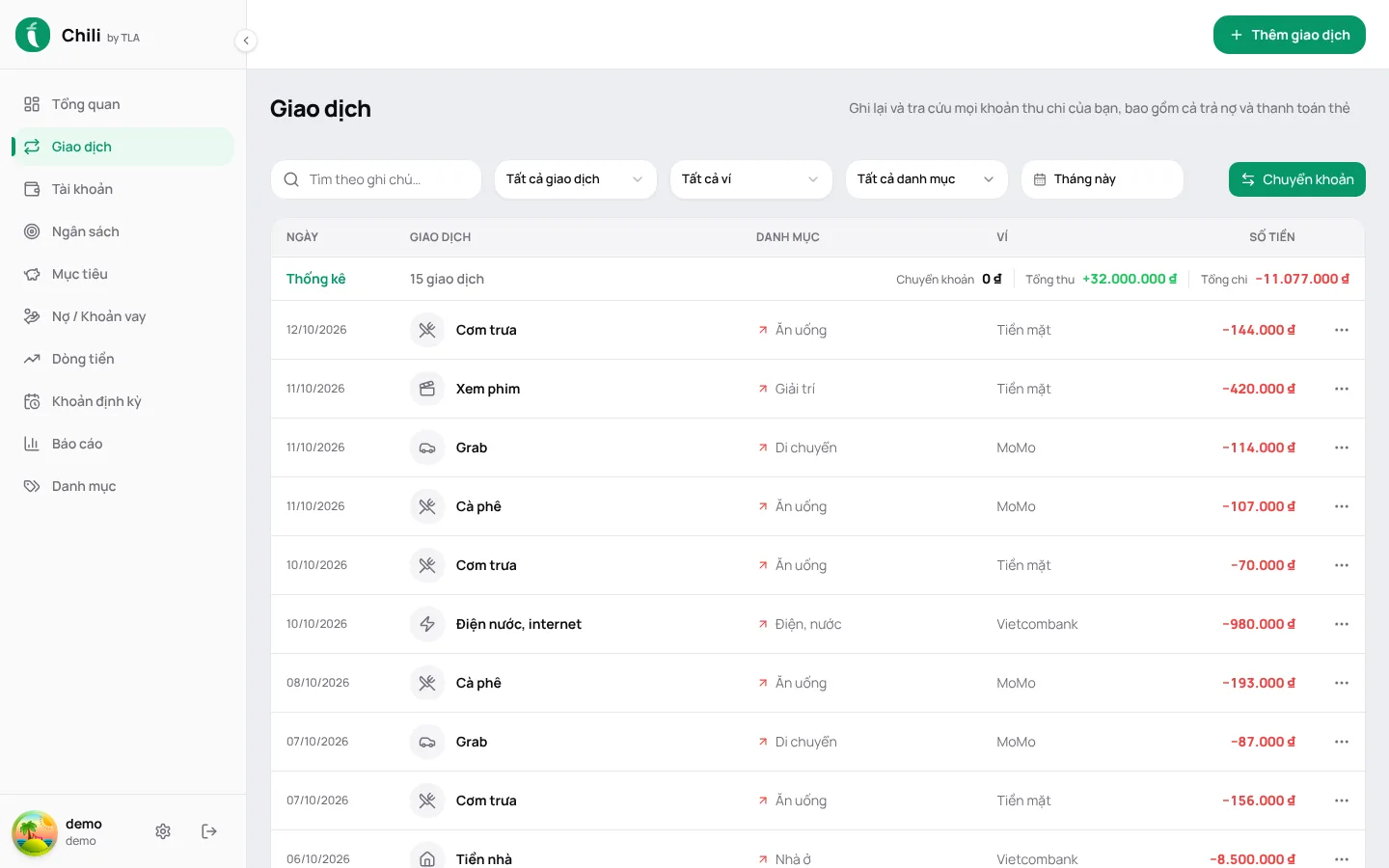The width and height of the screenshot is (1389, 868).
Task: Click the Thêm giao dịch button
Action: [1290, 35]
